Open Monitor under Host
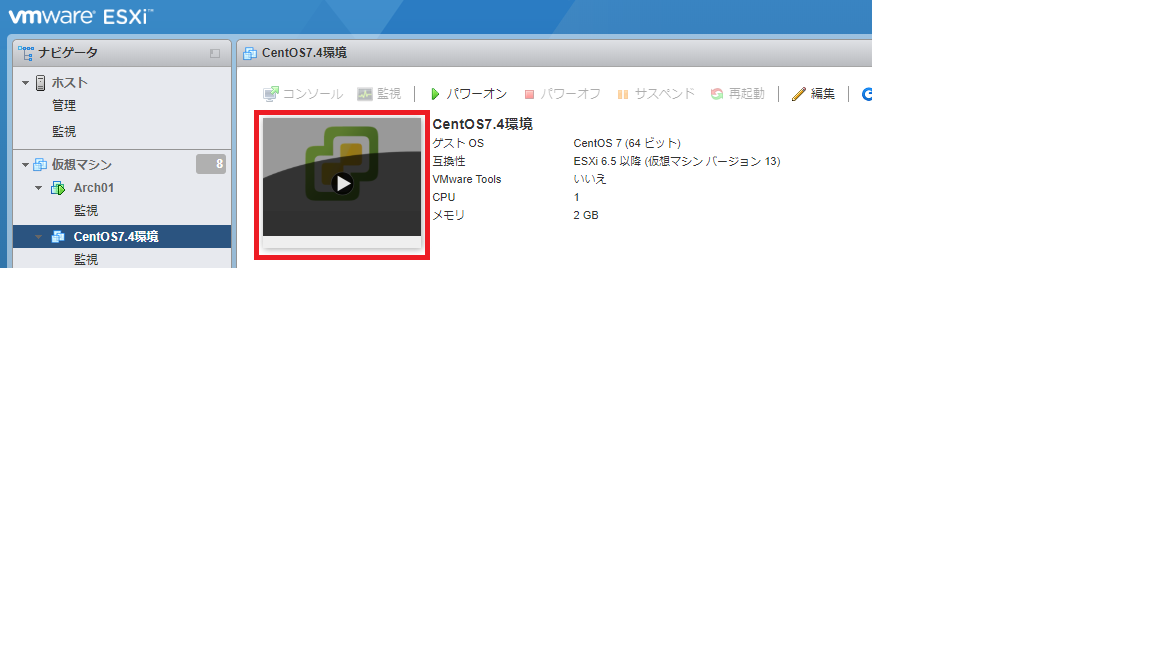Screen dimensions: 1152x648 point(64,132)
